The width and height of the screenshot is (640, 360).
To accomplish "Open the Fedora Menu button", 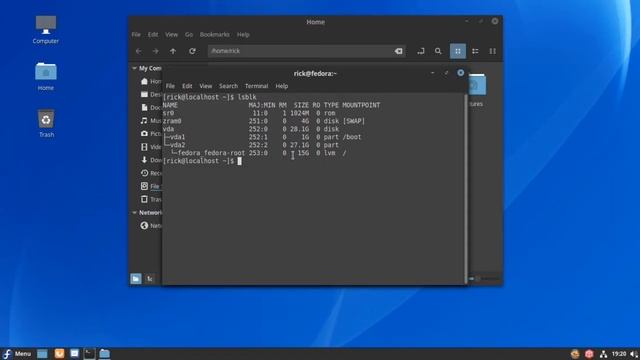I will (x=17, y=353).
